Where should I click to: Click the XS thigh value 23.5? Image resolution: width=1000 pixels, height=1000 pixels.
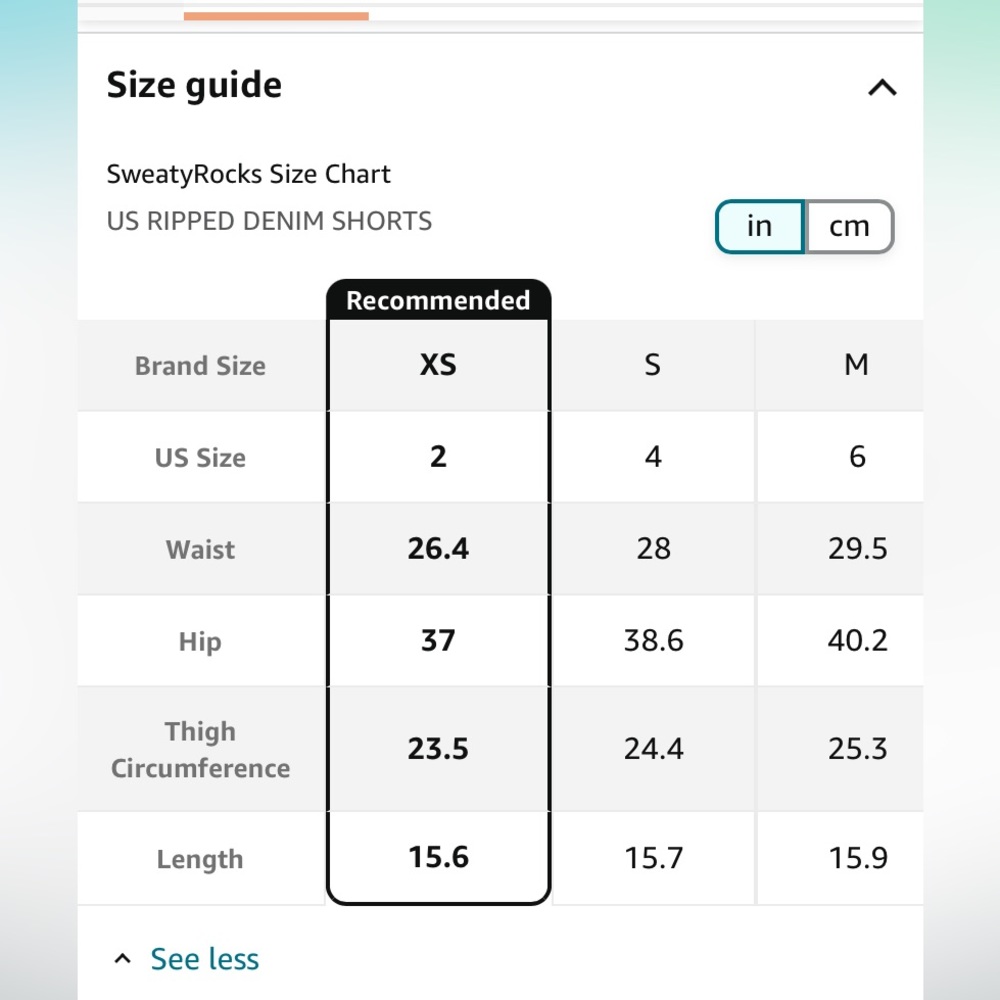438,749
